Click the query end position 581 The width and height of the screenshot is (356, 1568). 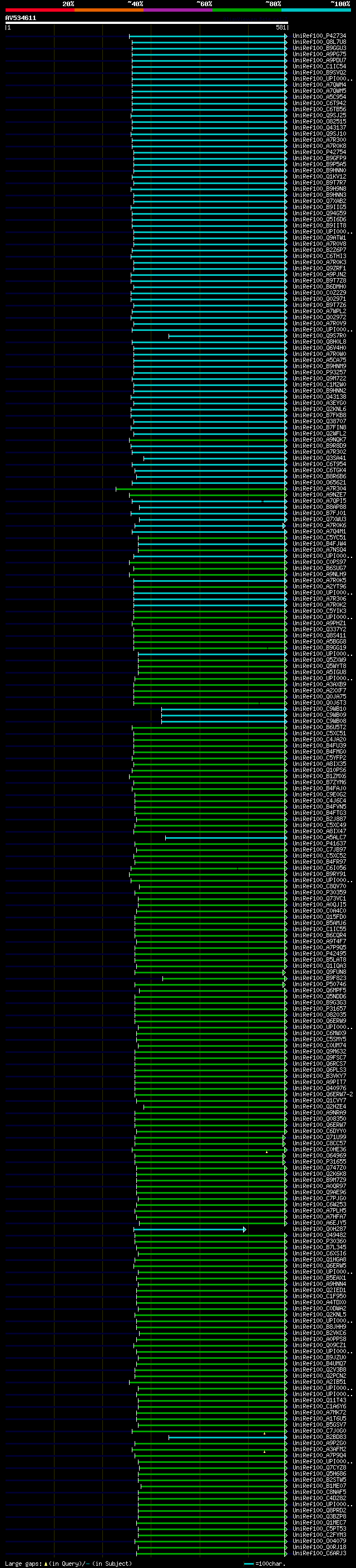[x=280, y=27]
